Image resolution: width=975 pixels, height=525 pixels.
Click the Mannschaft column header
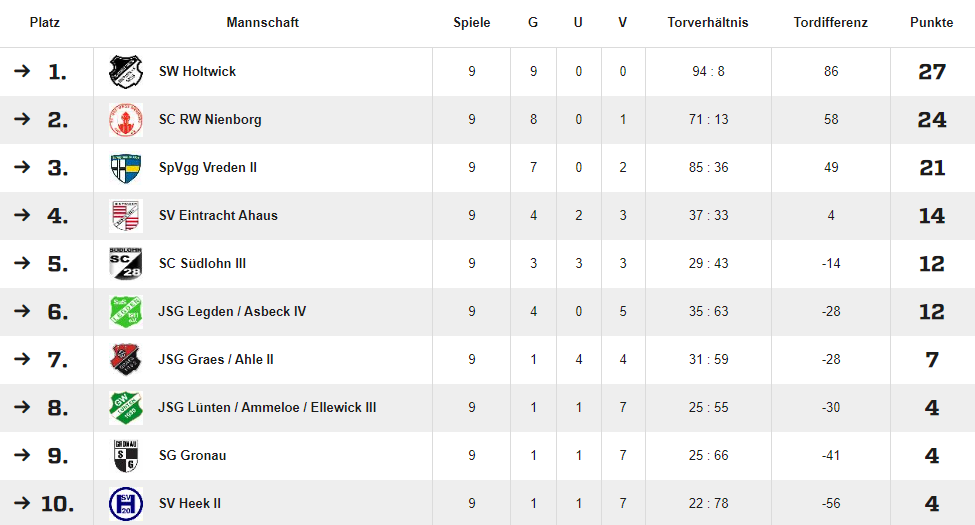point(262,22)
